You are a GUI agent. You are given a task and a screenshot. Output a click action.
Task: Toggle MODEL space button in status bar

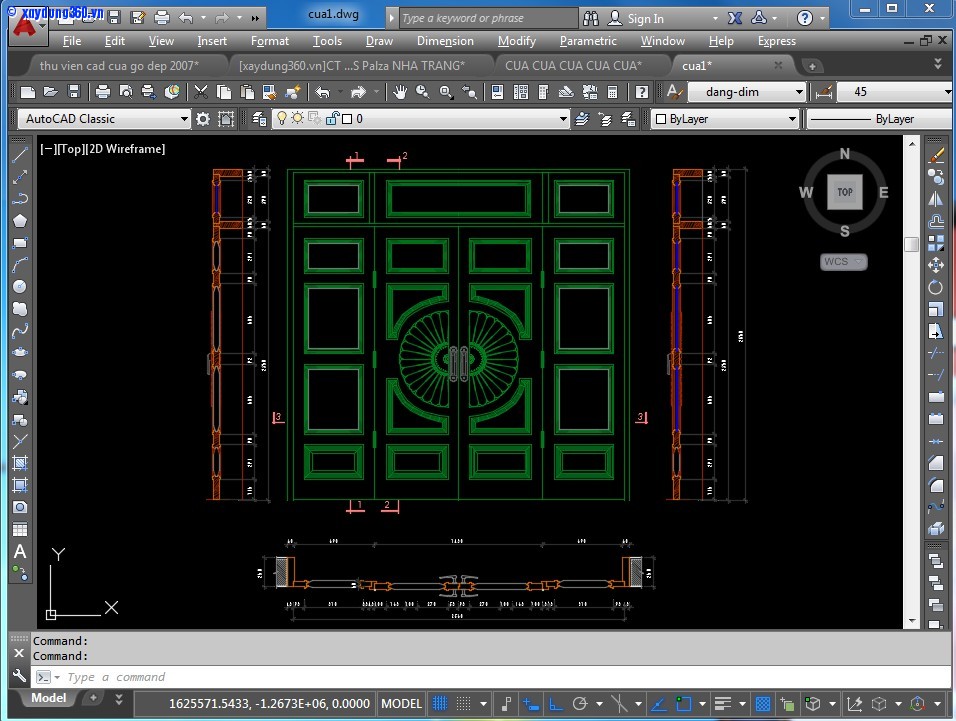click(401, 704)
